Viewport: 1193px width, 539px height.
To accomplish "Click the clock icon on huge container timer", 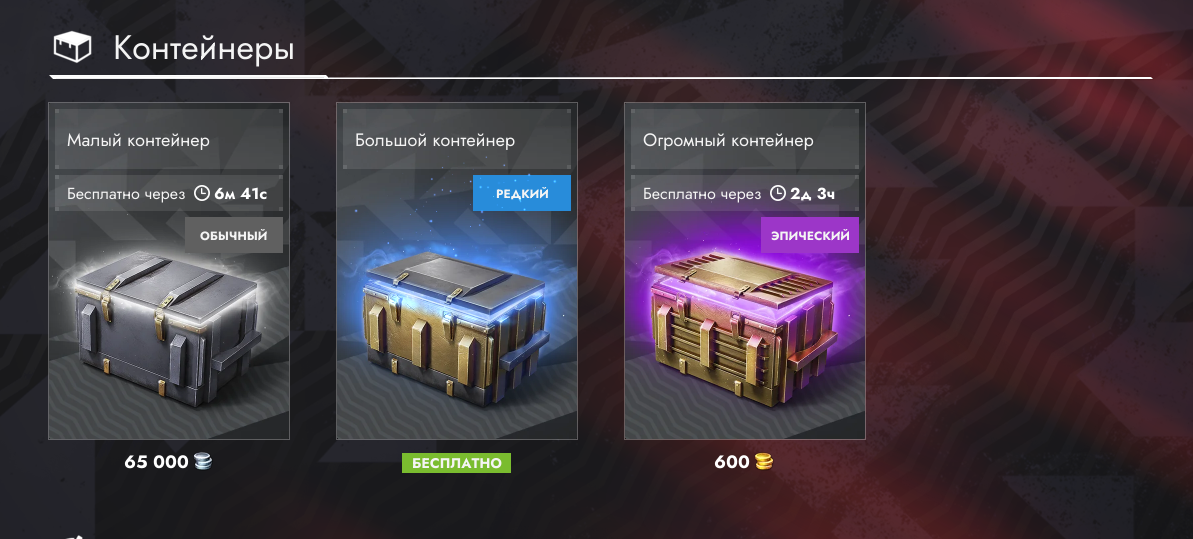I will [778, 193].
